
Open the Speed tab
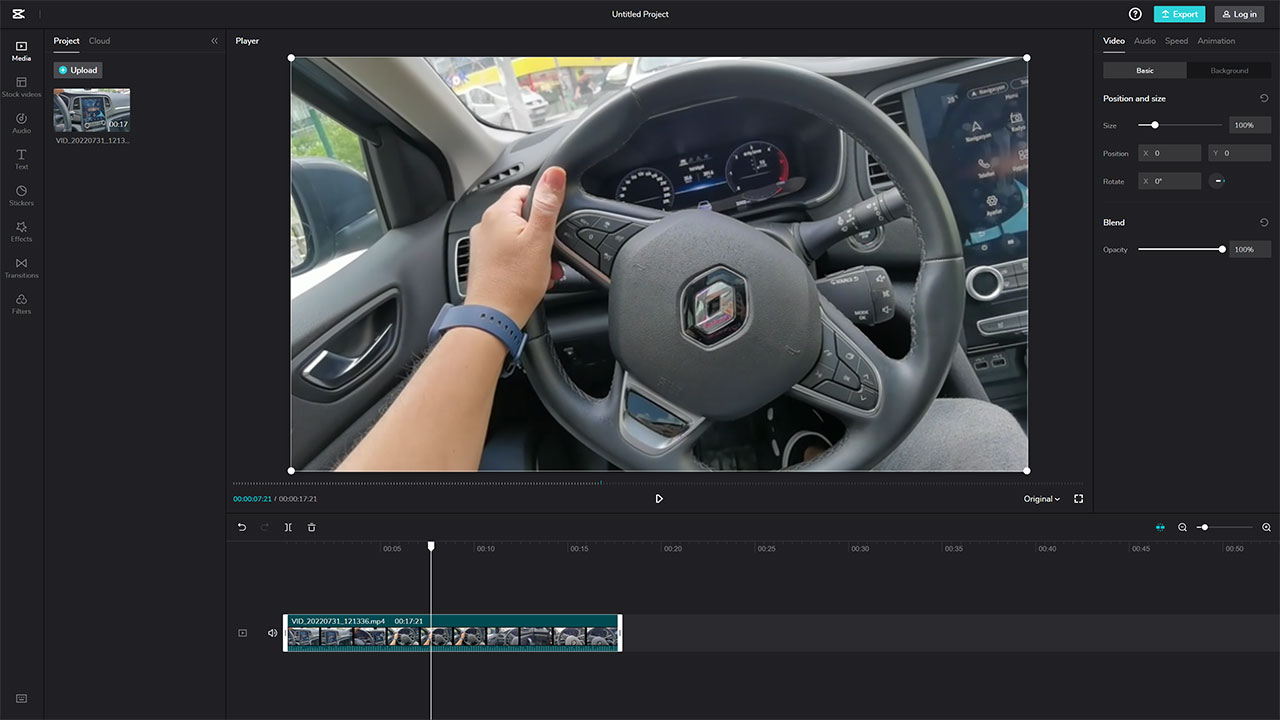point(1176,41)
